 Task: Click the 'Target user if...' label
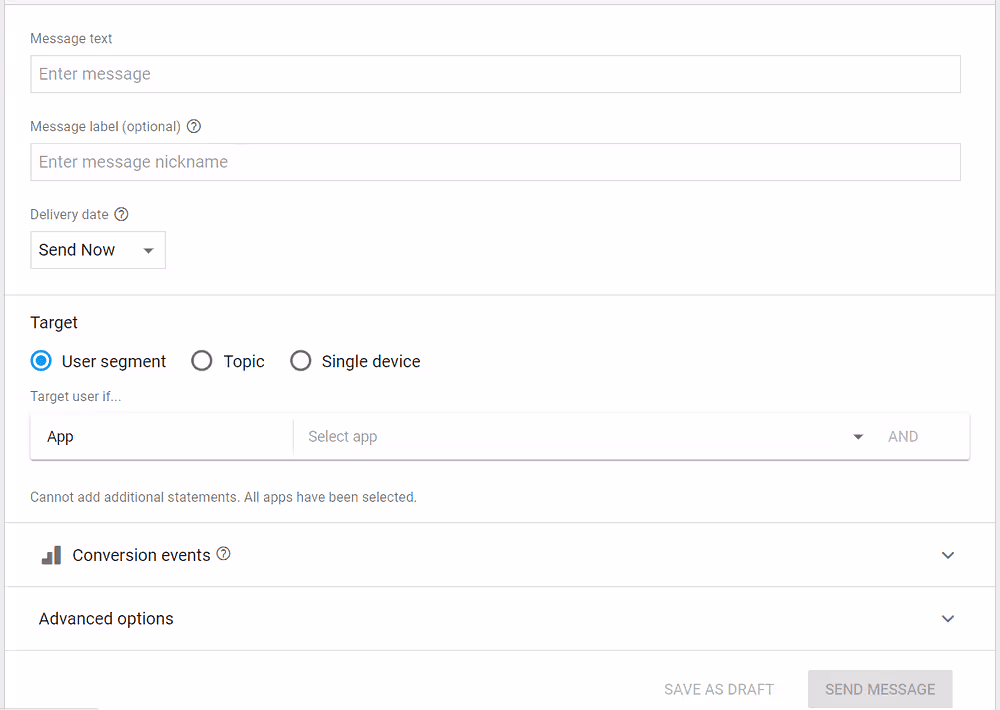point(75,396)
